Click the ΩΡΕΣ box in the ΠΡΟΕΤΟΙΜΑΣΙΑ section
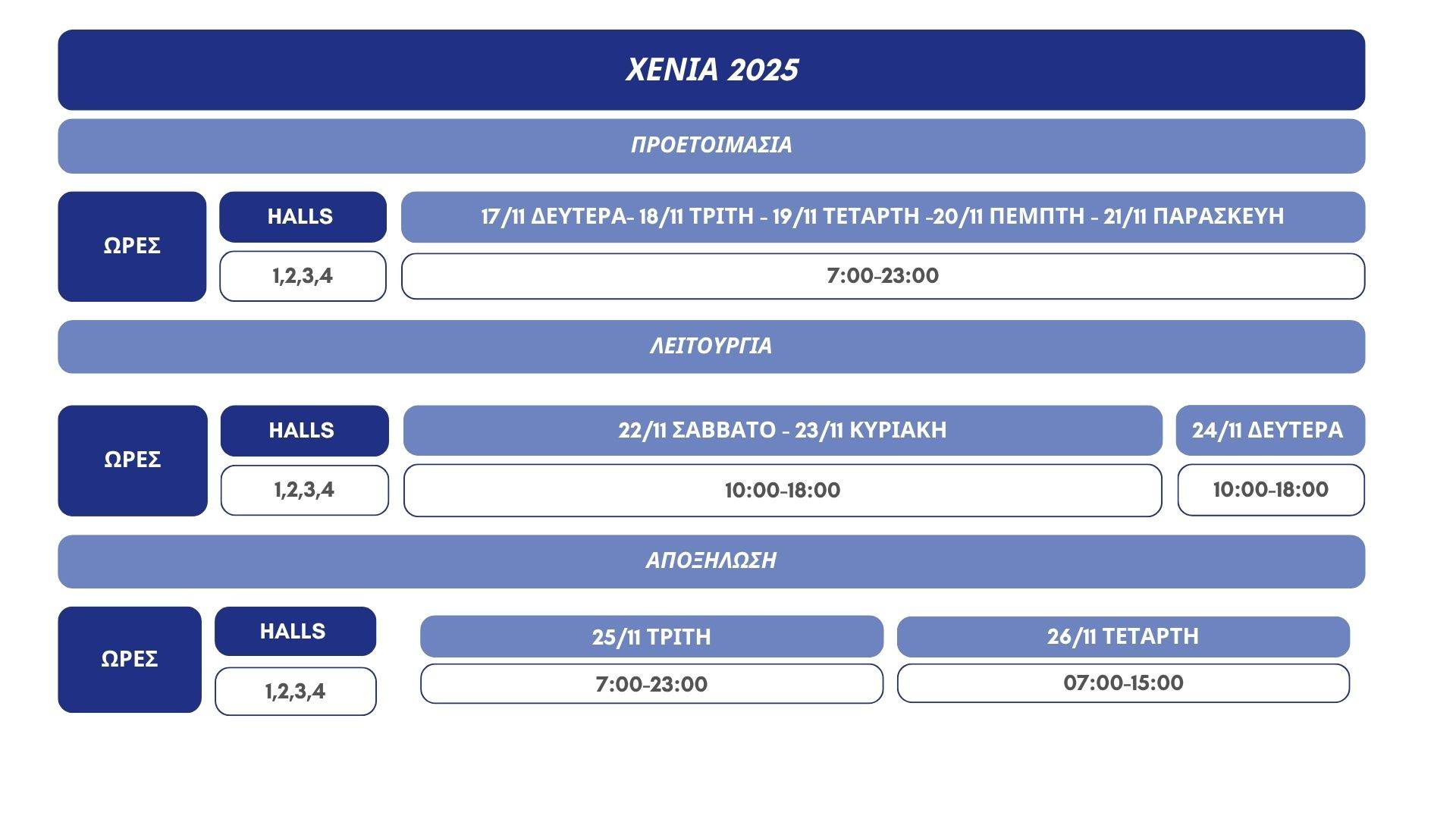Screen dimensions: 1456x819 coord(132,246)
